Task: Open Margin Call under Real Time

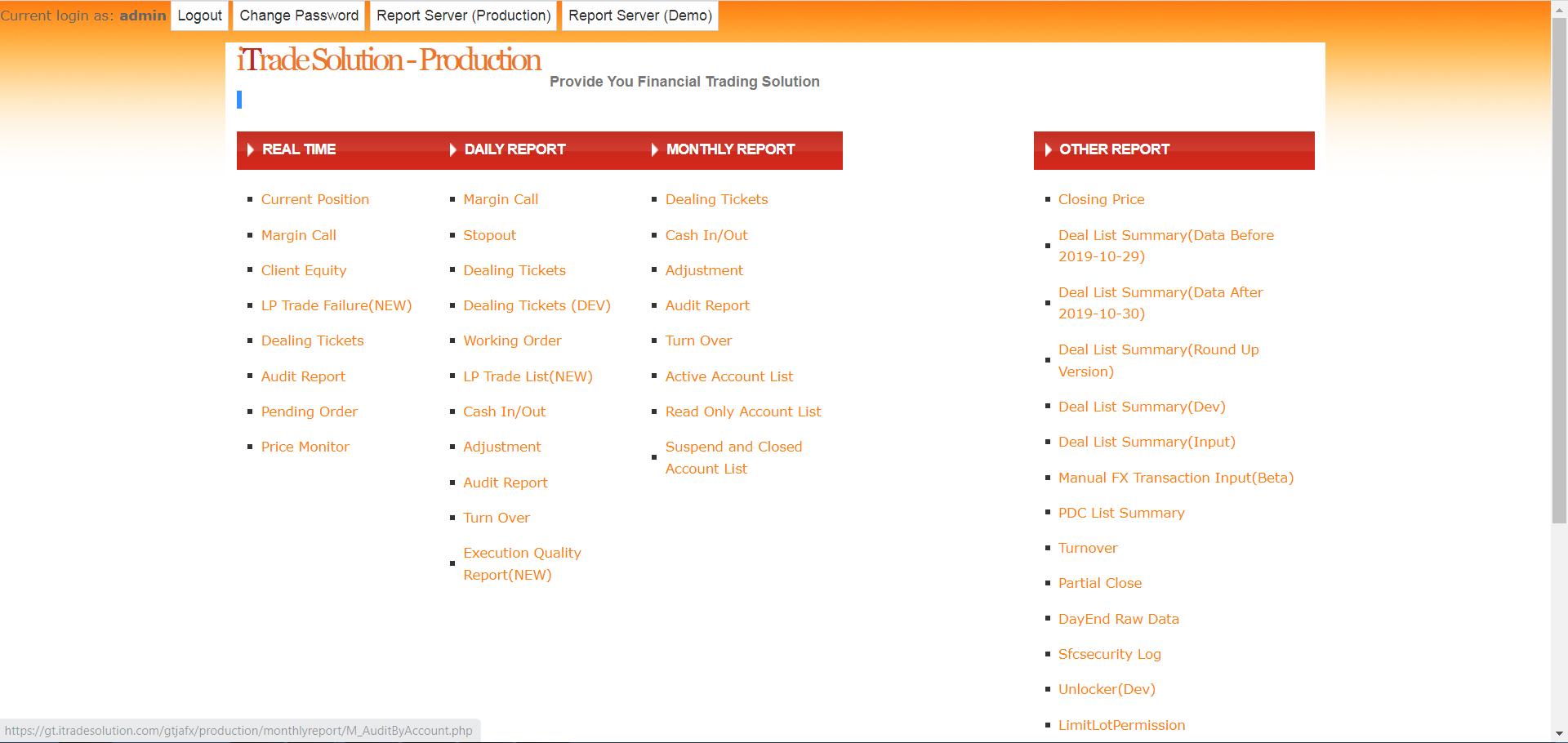Action: click(299, 235)
